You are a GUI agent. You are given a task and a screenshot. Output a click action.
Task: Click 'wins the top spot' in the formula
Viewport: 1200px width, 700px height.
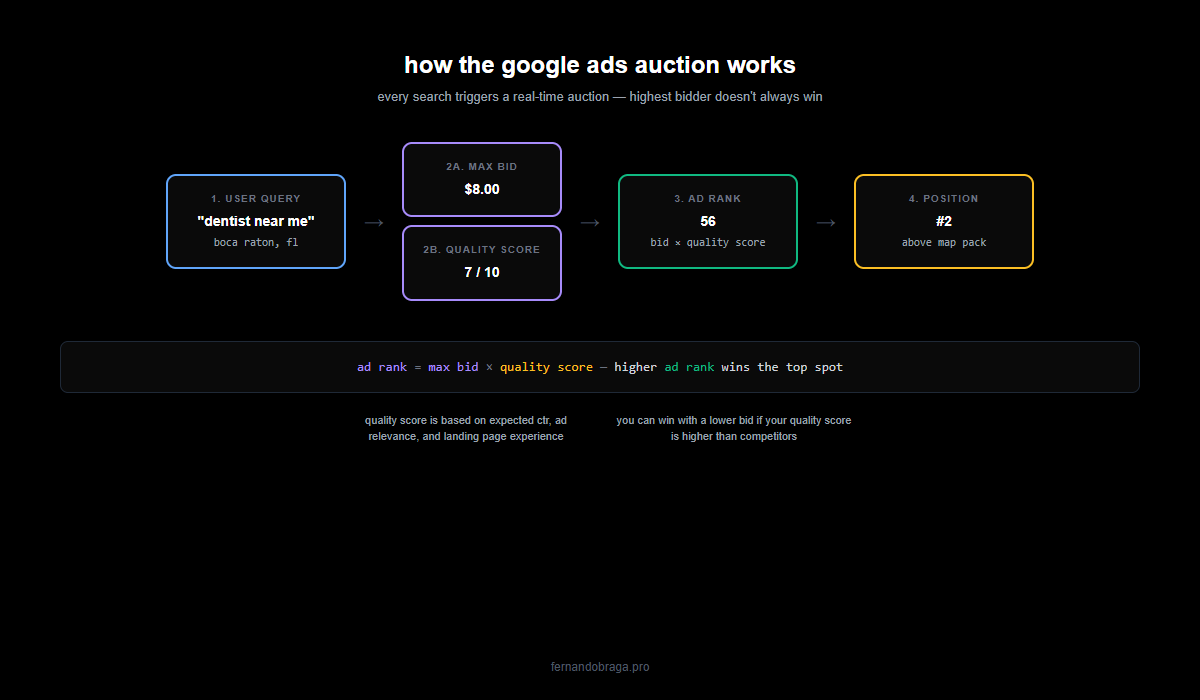pos(782,367)
